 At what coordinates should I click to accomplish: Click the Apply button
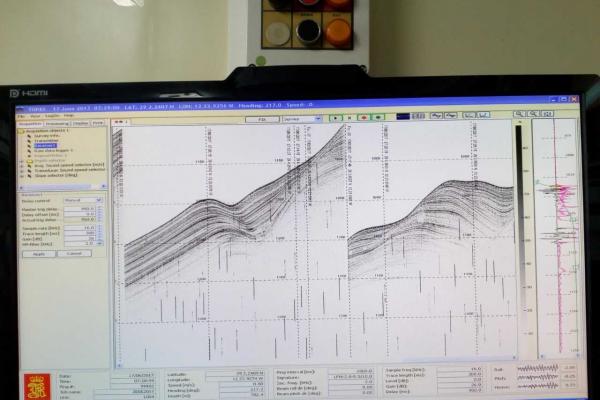click(39, 254)
